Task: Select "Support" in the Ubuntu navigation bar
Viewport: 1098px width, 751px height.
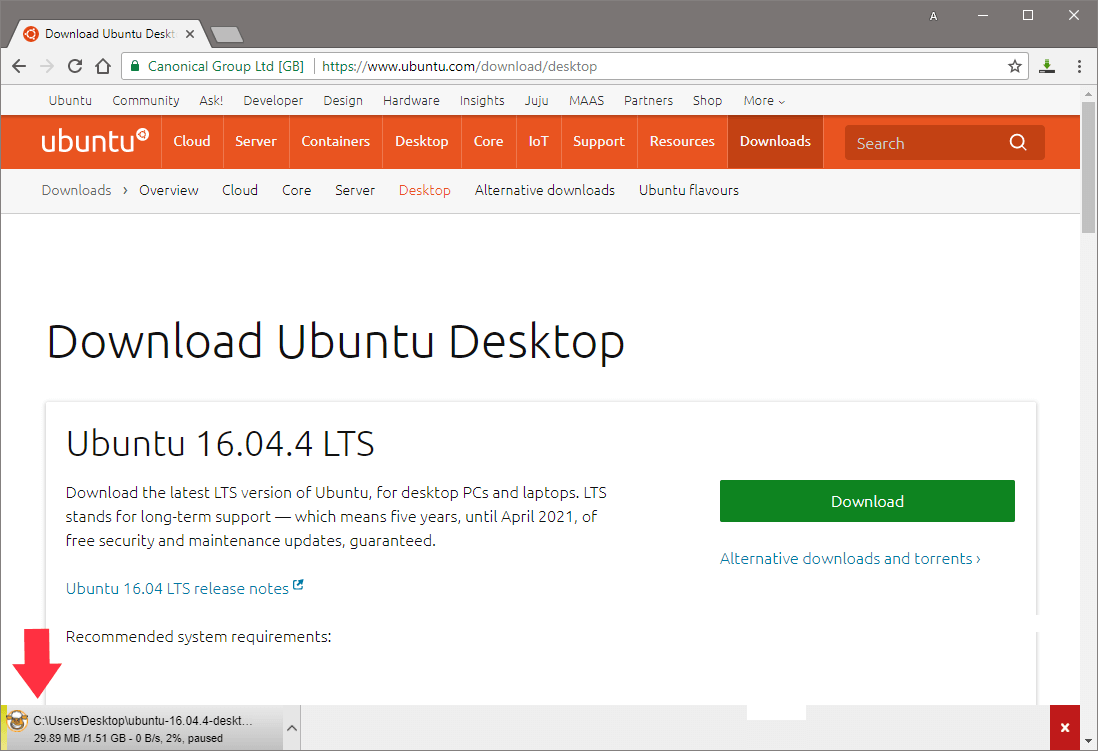Action: click(598, 141)
